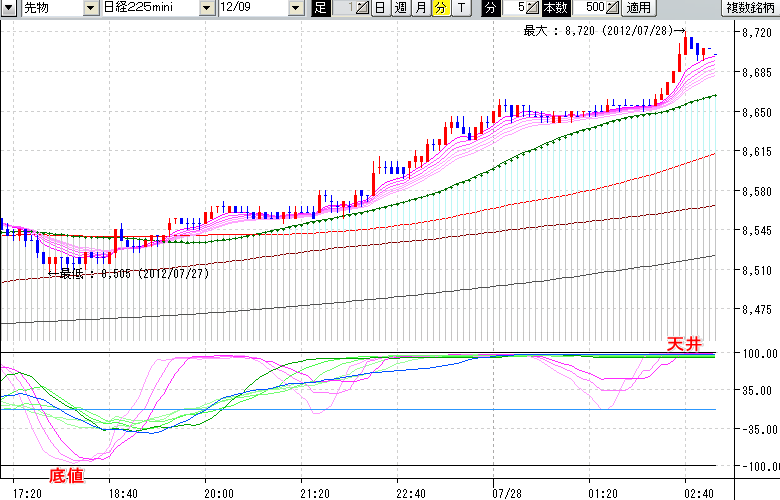This screenshot has width=780, height=500.
Task: Select the 分 minute timeframe button
Action: [440, 7]
